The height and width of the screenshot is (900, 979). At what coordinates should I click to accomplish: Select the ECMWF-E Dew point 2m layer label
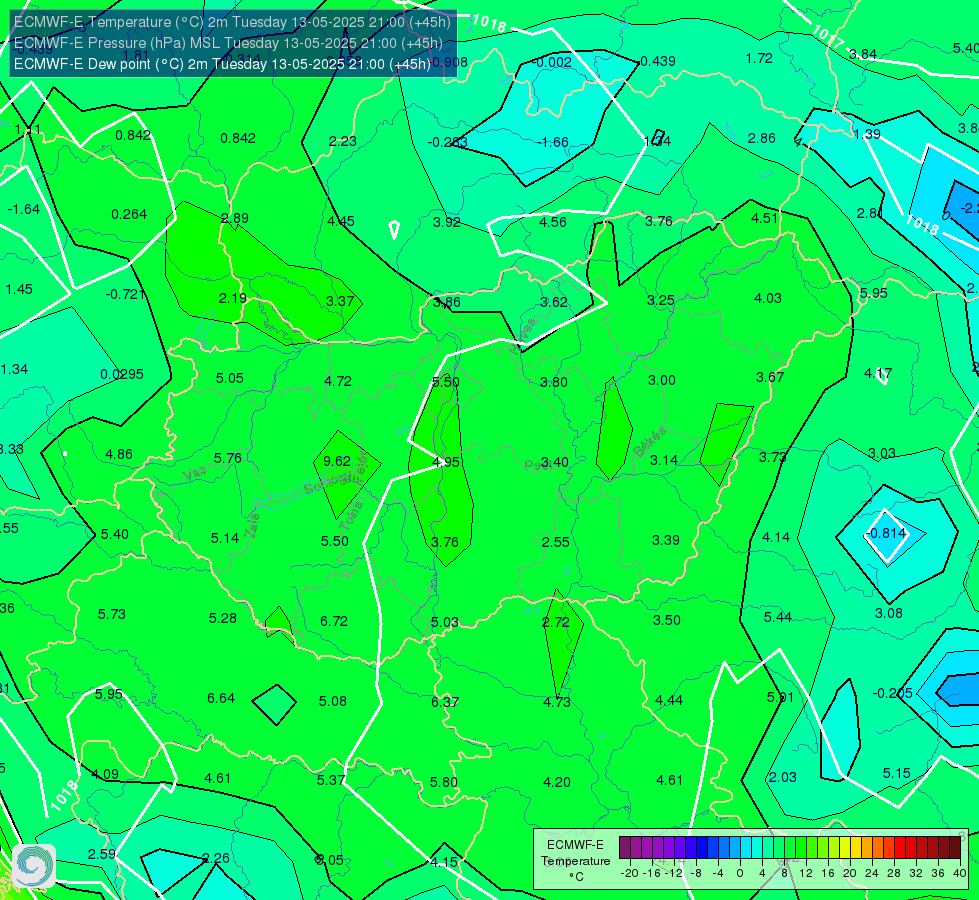pyautogui.click(x=222, y=64)
